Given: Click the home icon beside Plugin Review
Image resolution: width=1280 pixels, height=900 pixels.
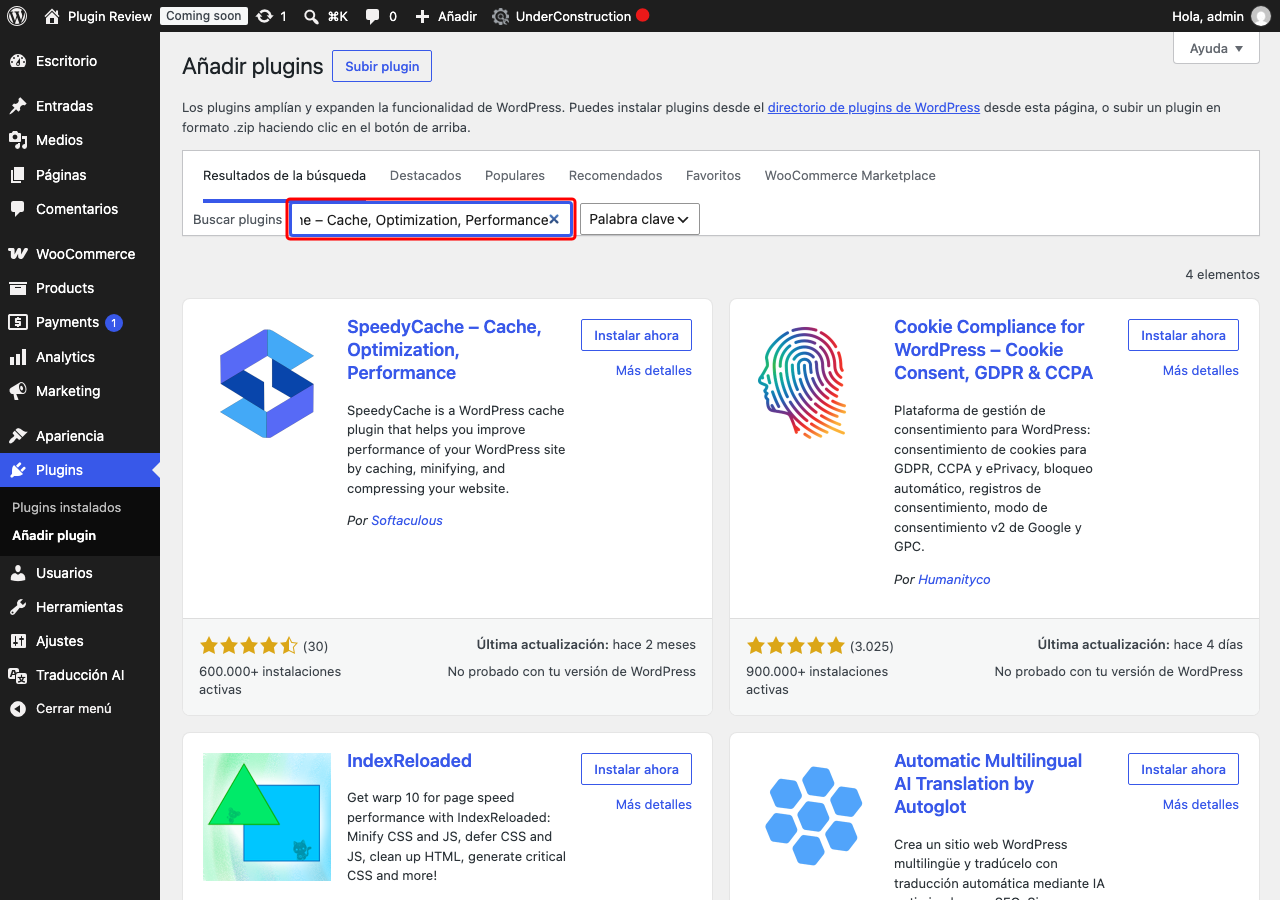Looking at the screenshot, I should [52, 16].
